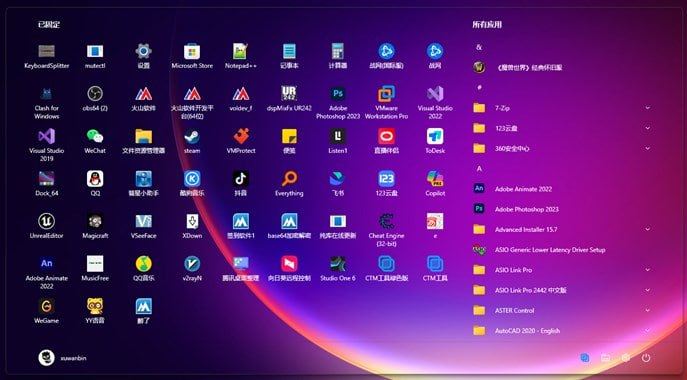Launch VMware Workstation Pro
Image resolution: width=687 pixels, height=380 pixels.
point(386,103)
